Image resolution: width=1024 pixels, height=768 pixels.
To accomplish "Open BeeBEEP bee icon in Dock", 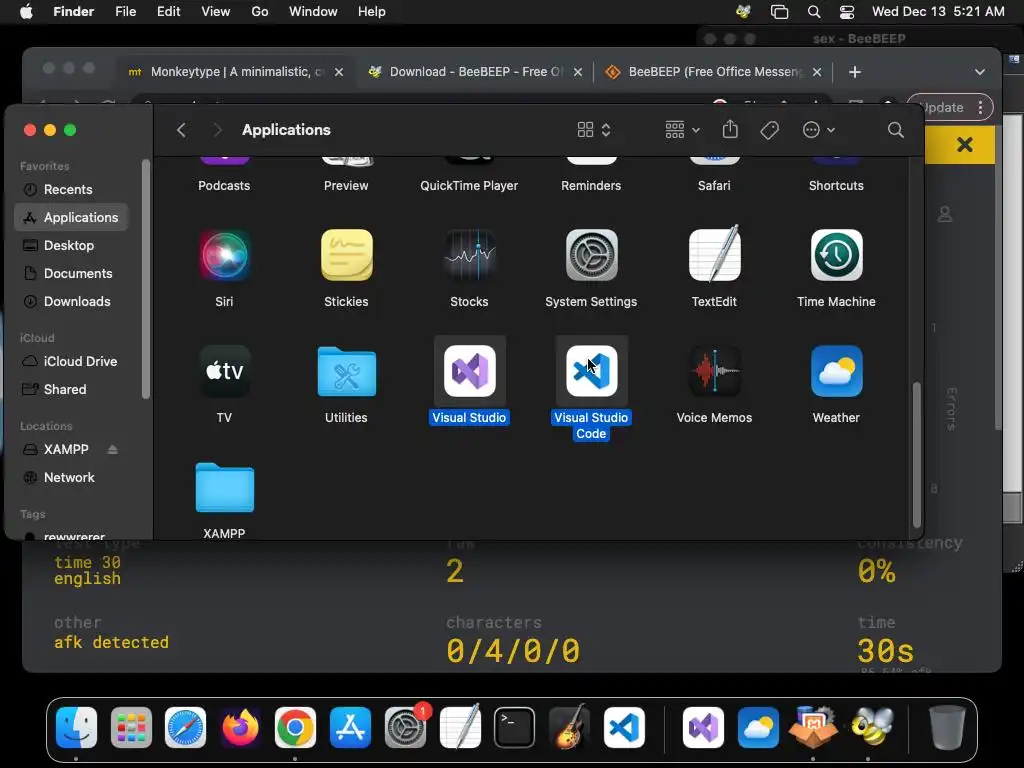I will [x=871, y=728].
